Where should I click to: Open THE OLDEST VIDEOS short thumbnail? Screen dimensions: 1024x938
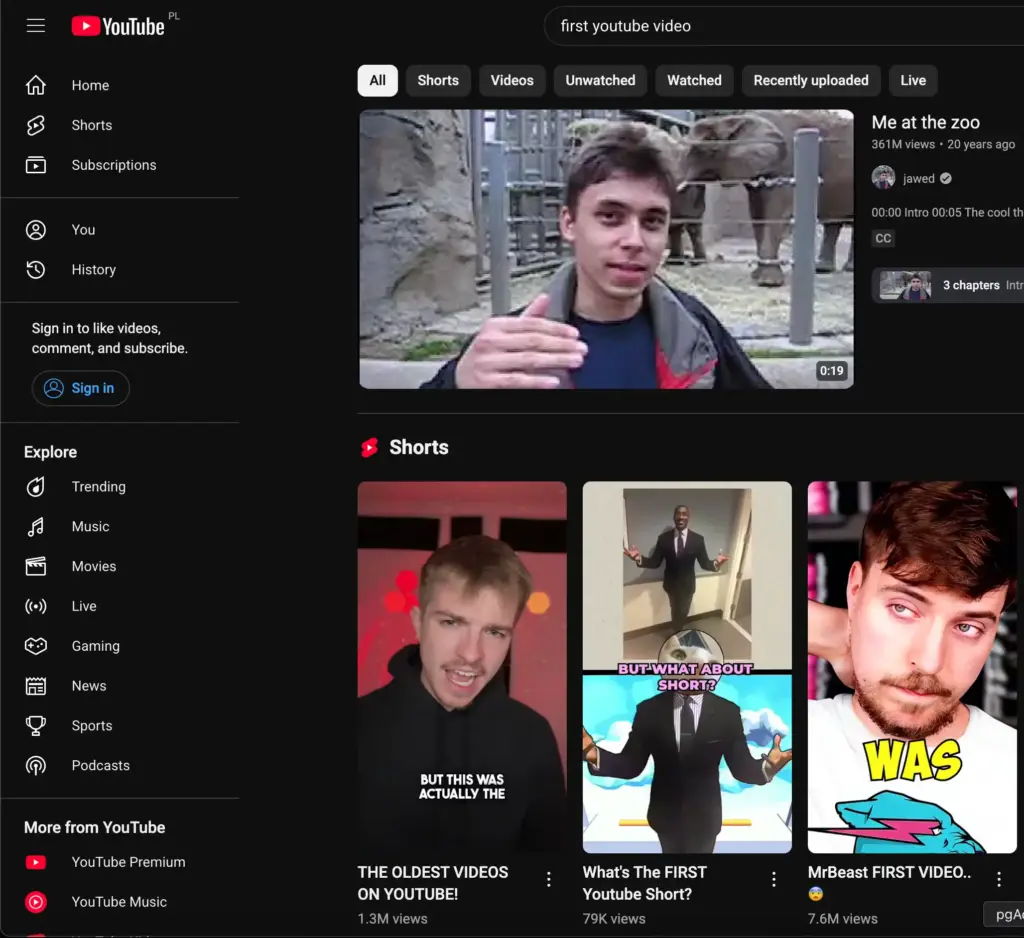462,667
